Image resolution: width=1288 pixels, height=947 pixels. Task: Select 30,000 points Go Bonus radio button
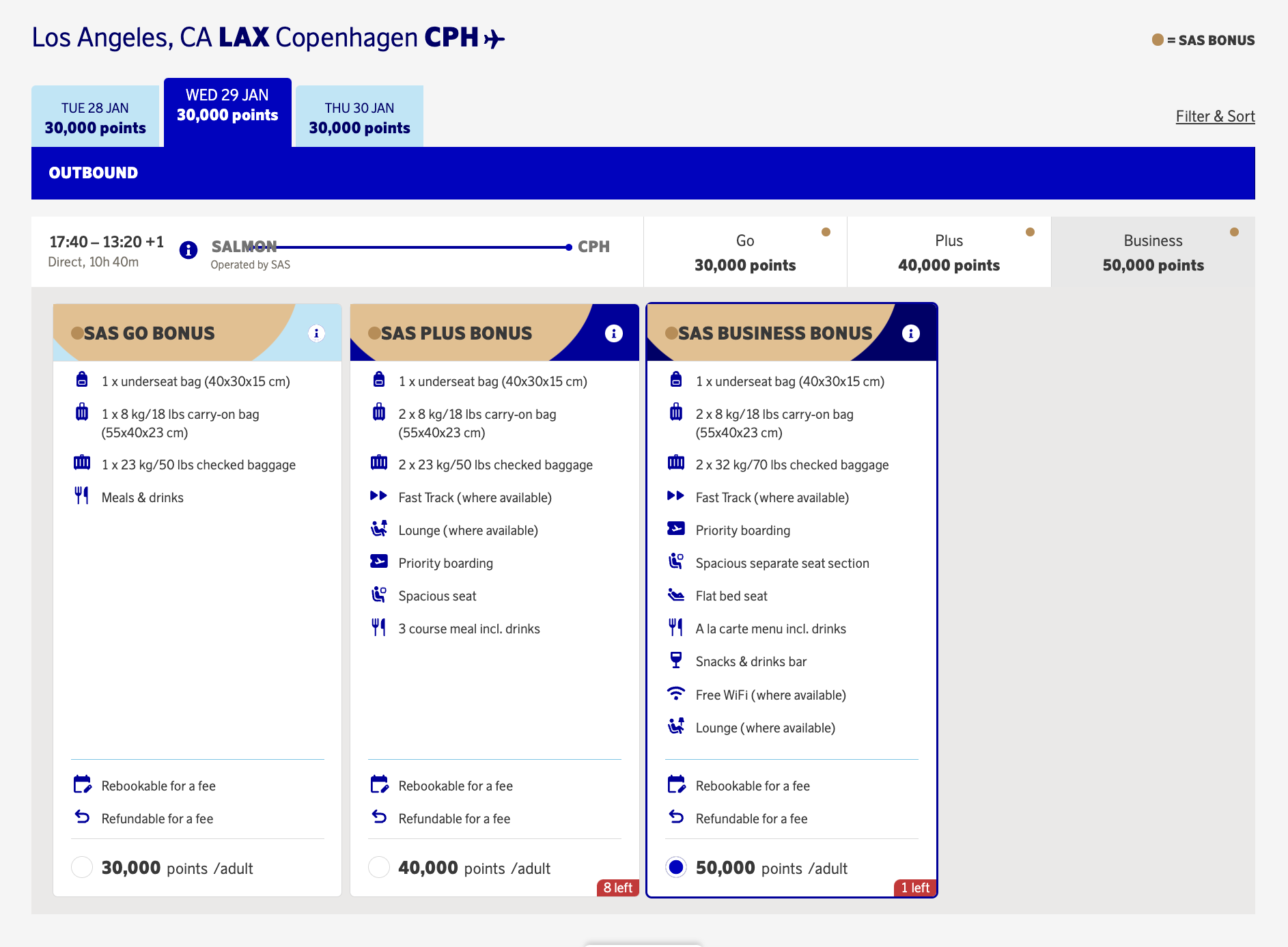click(x=82, y=867)
